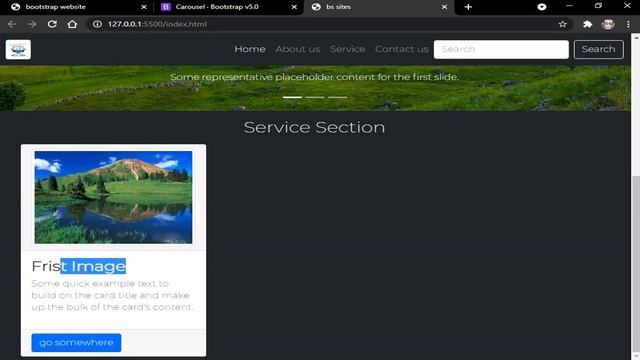Select the second carousel slide indicator
The height and width of the screenshot is (360, 640).
[315, 97]
